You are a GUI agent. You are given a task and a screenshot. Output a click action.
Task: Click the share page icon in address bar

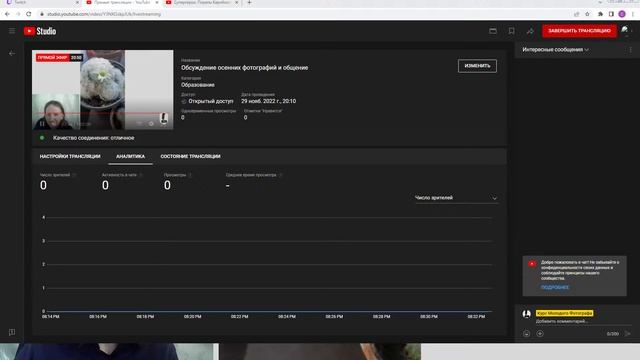coord(576,14)
